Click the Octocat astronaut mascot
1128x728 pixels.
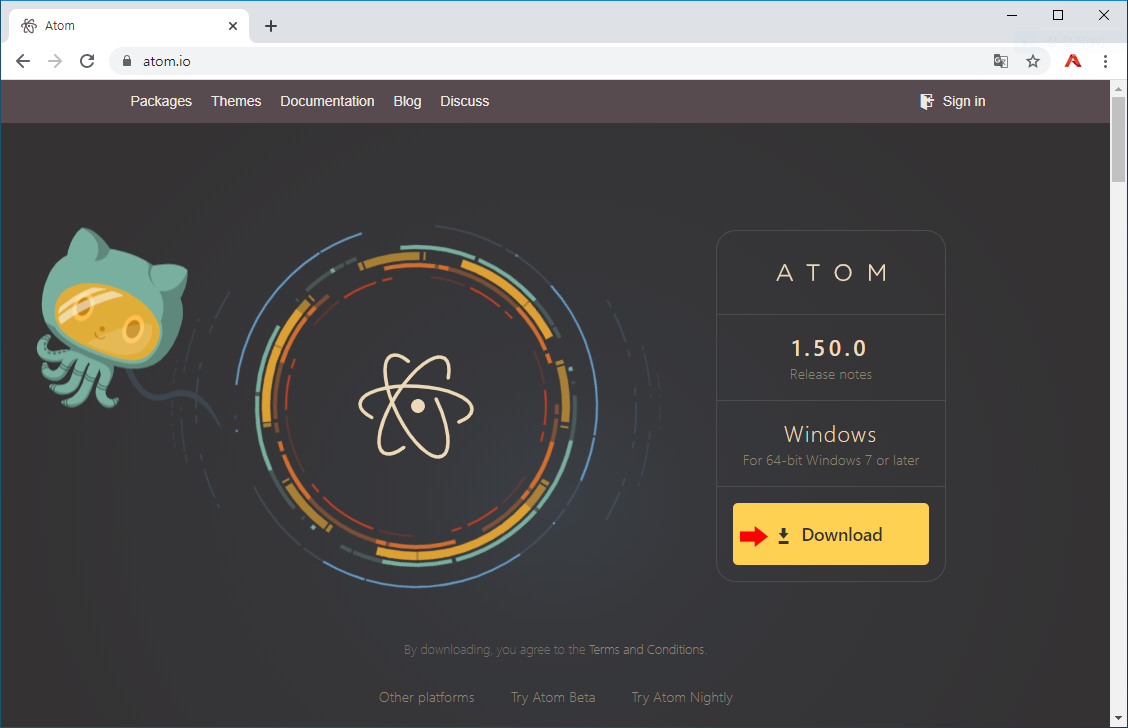coord(114,317)
